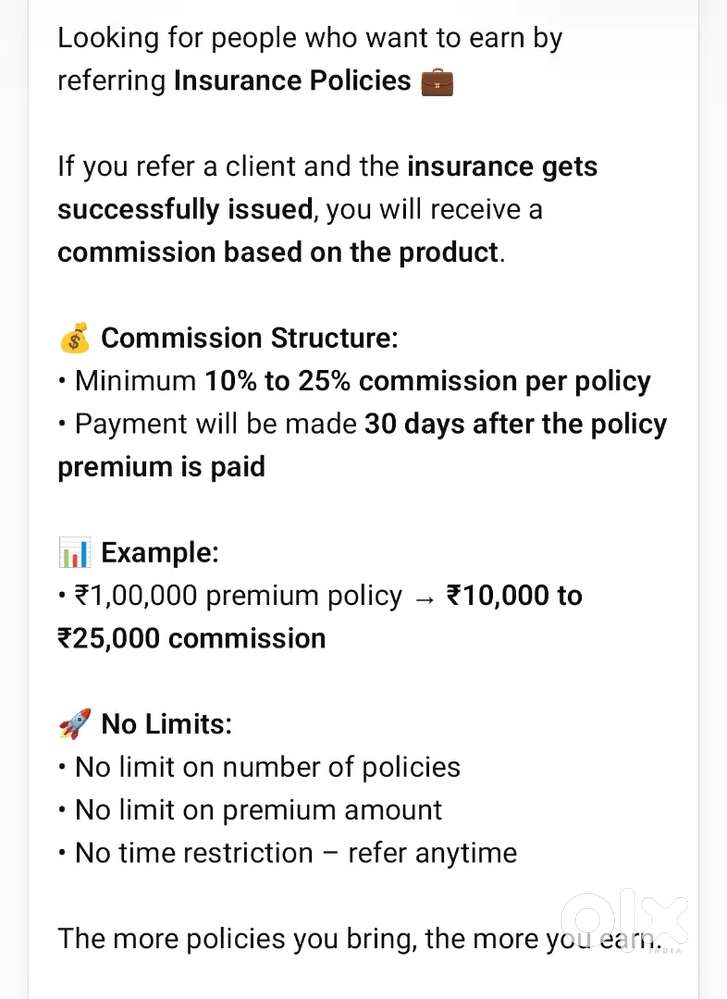Click the ₹1,00,000 premium policy text
Screen dimensions: 727x999
[238, 596]
